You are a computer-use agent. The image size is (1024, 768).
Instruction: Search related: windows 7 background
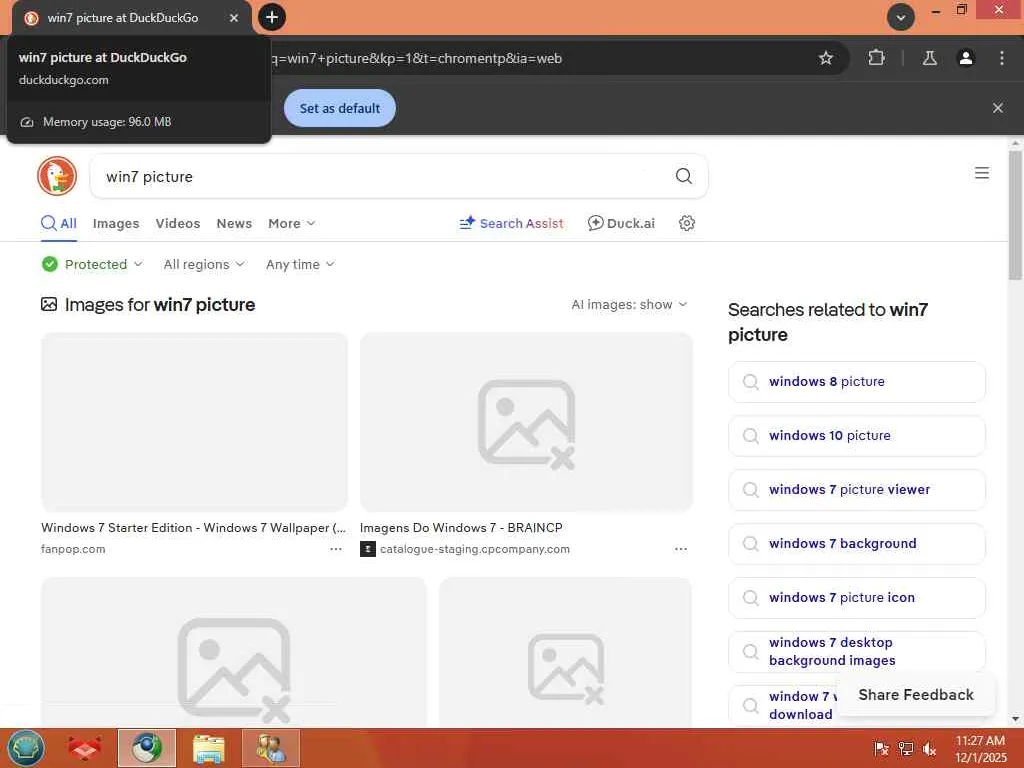[856, 544]
